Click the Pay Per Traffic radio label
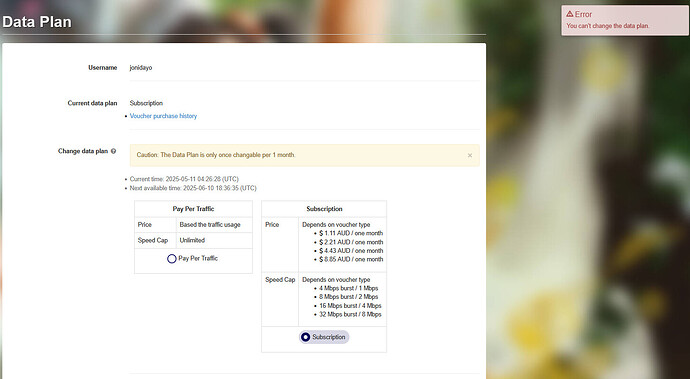Image resolution: width=690 pixels, height=379 pixels. [x=198, y=258]
